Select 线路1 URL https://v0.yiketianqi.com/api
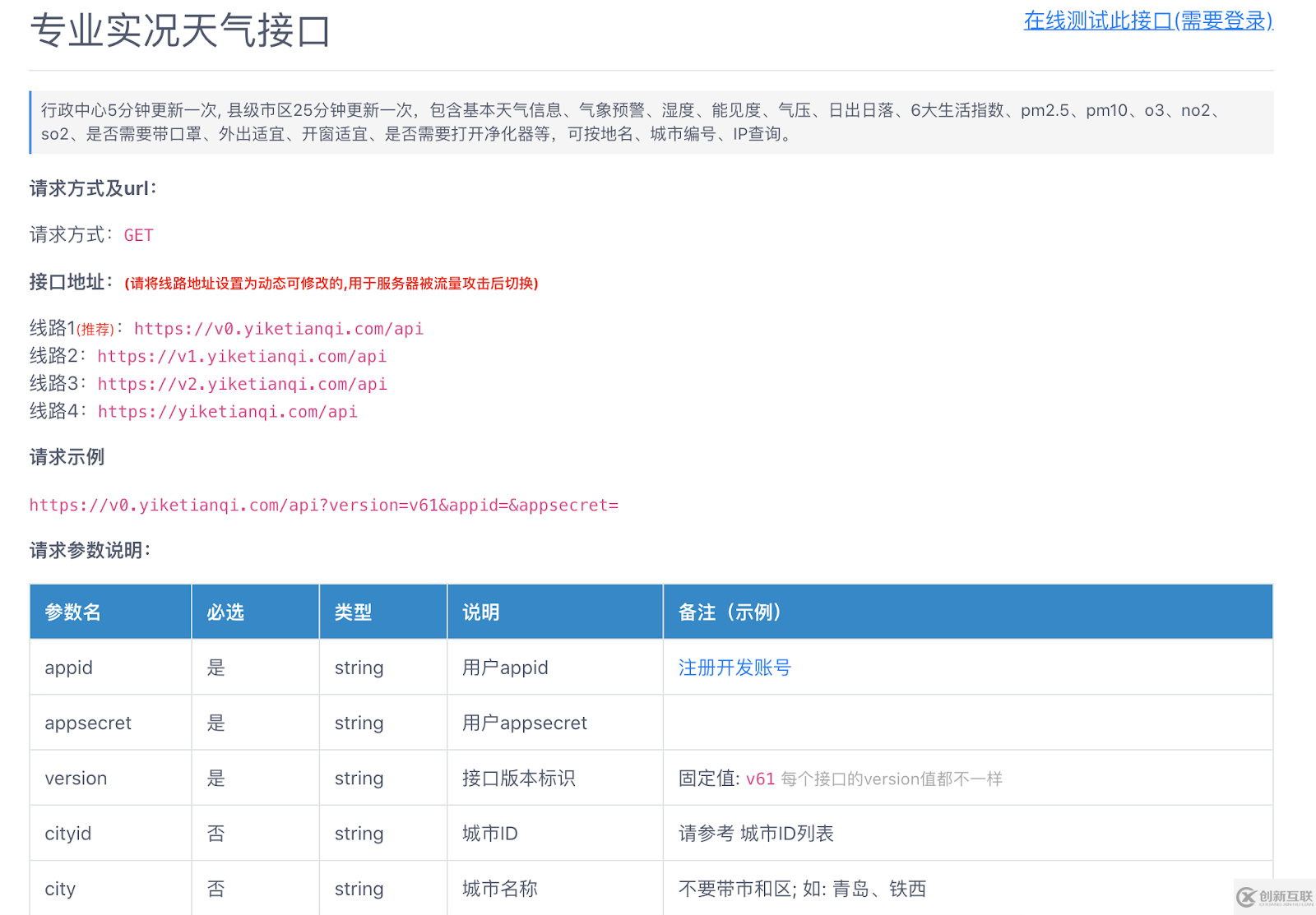 point(278,329)
